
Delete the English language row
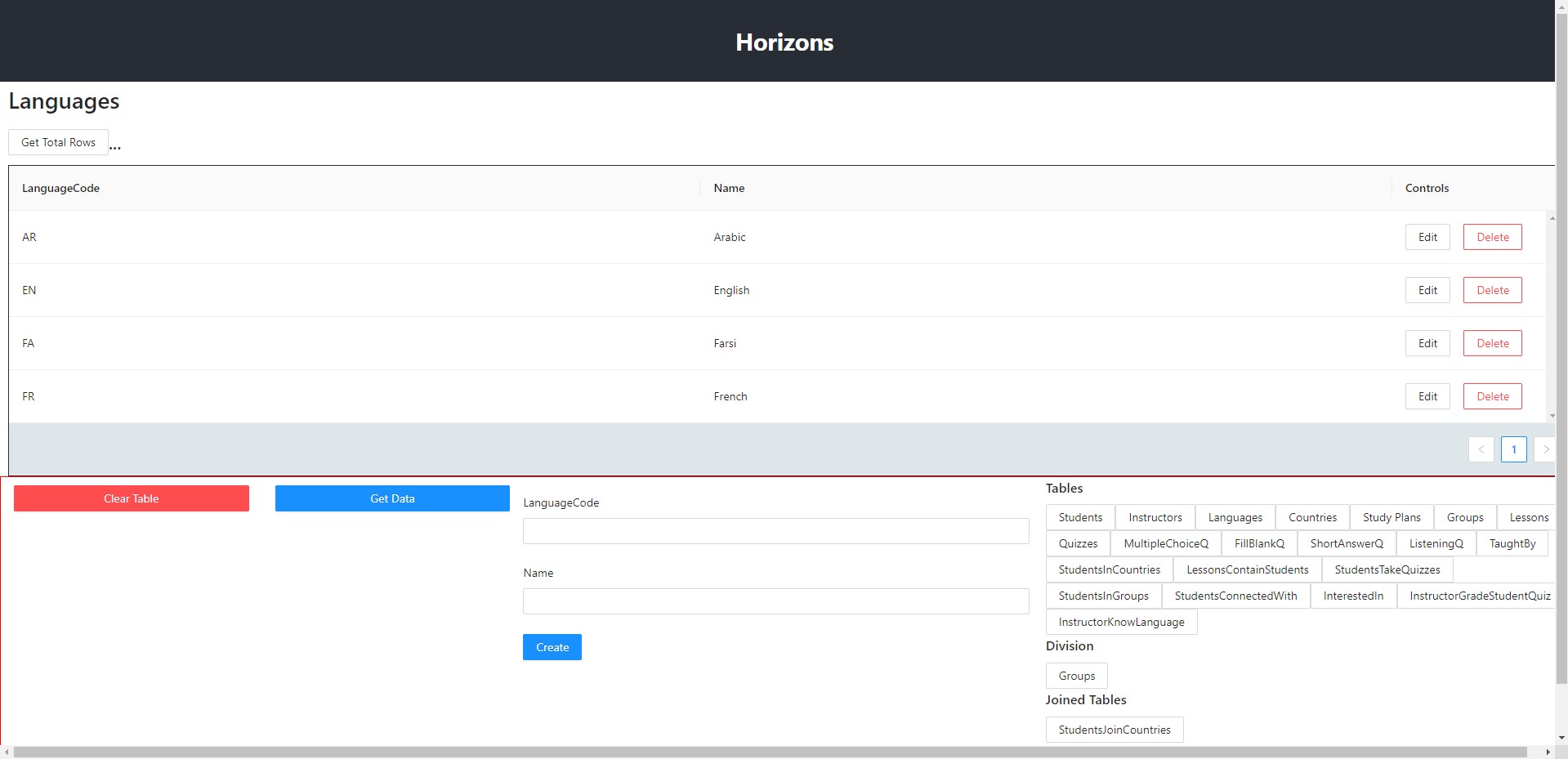point(1492,290)
